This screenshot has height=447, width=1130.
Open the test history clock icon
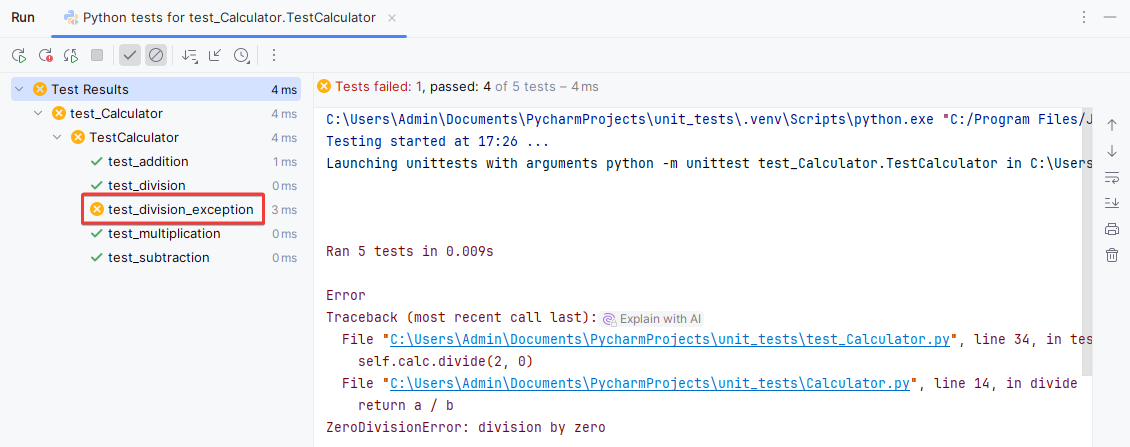241,56
